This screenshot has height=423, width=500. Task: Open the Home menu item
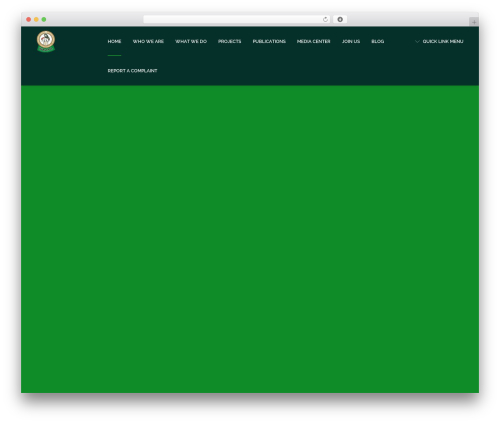114,41
